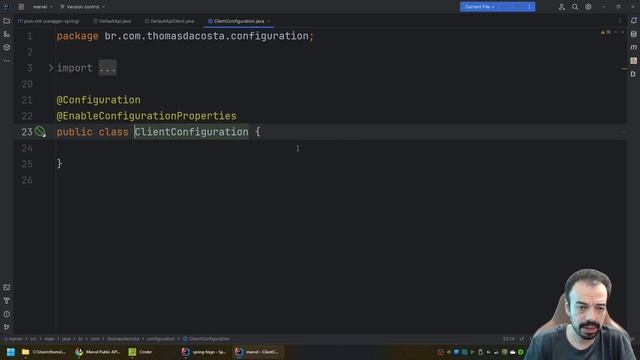Open the Current File run configuration dropdown
The image size is (640, 360).
tap(480, 7)
